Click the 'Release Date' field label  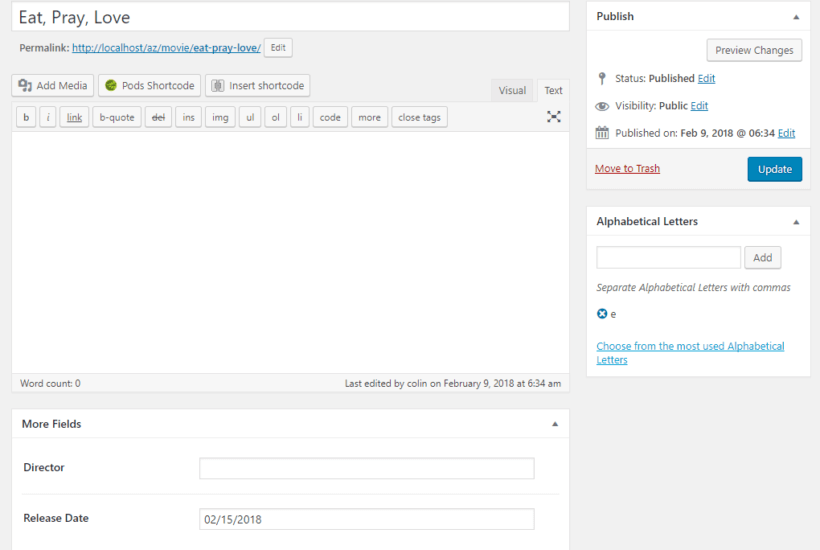tap(56, 518)
